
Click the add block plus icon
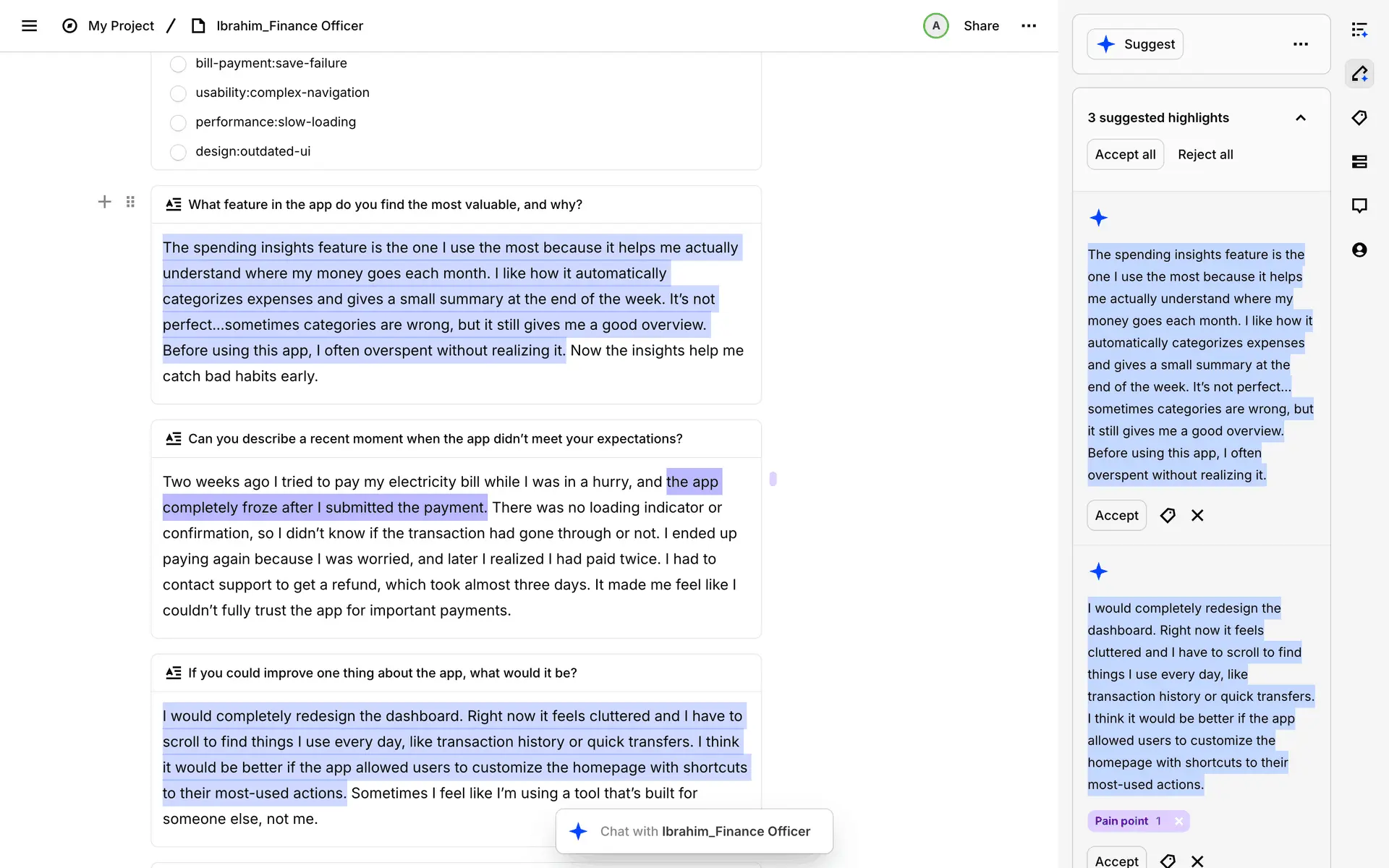click(104, 202)
